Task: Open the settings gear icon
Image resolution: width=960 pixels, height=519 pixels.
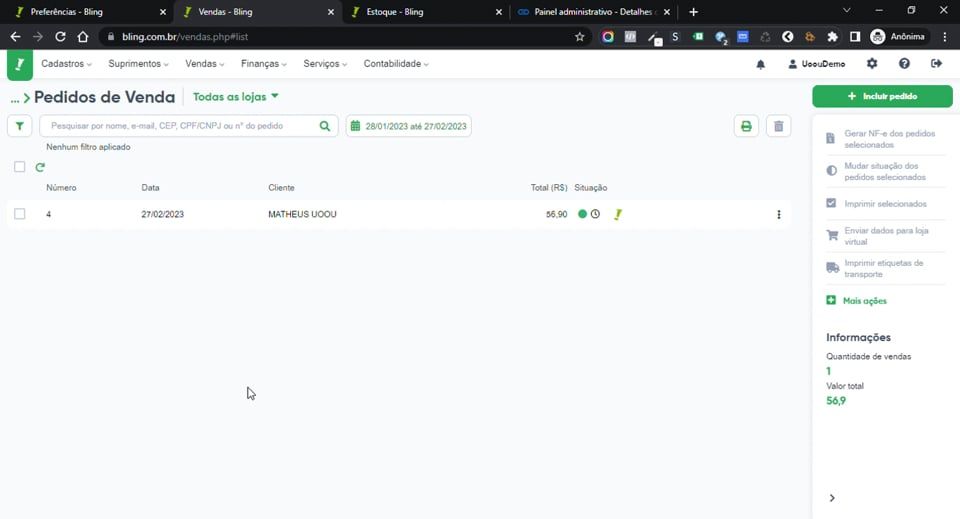Action: click(872, 64)
